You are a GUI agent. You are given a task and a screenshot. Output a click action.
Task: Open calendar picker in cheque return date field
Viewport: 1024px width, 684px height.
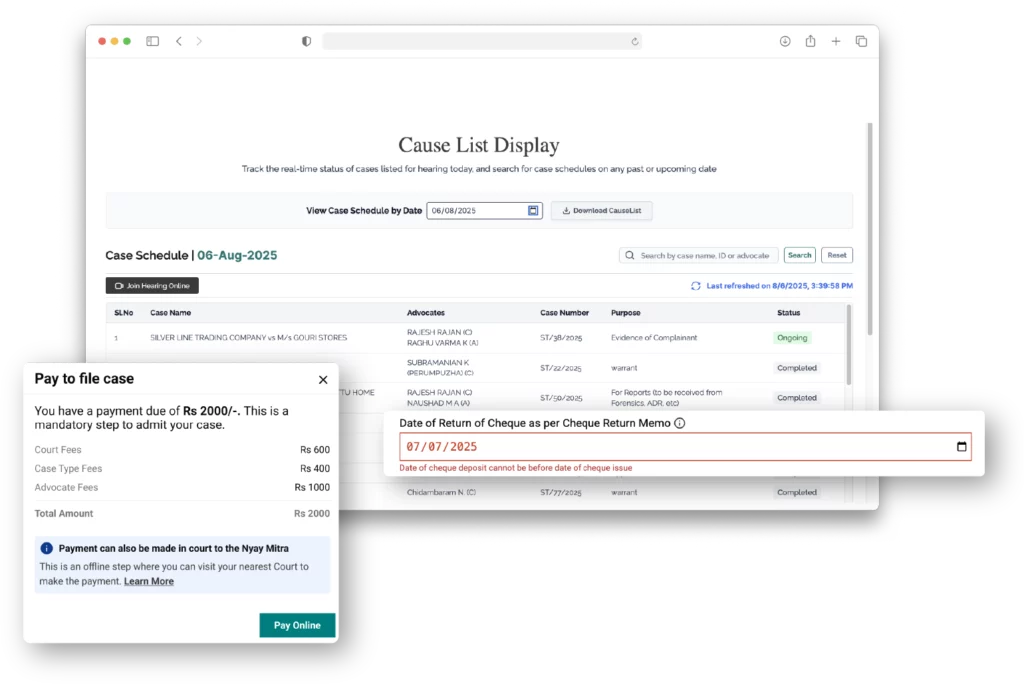click(961, 447)
